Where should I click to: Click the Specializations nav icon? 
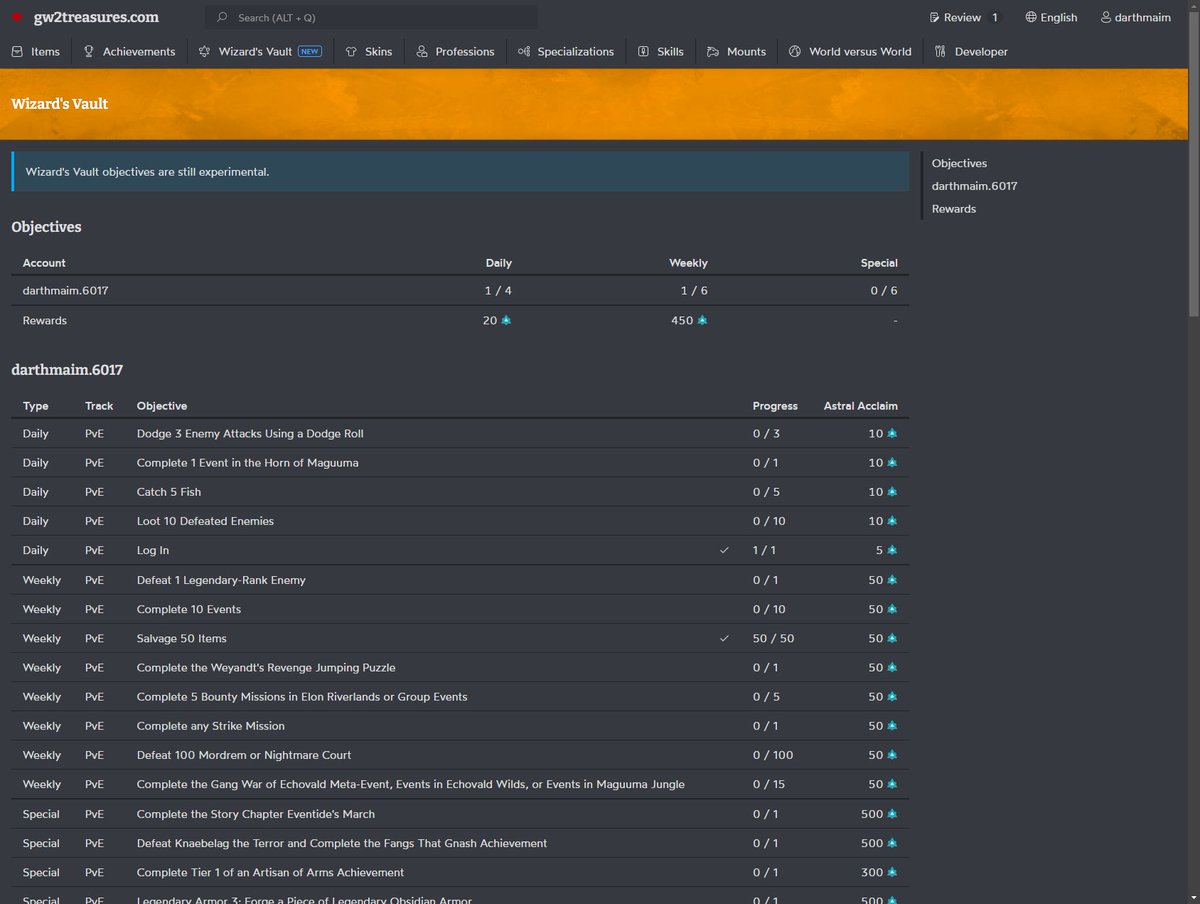pyautogui.click(x=524, y=51)
